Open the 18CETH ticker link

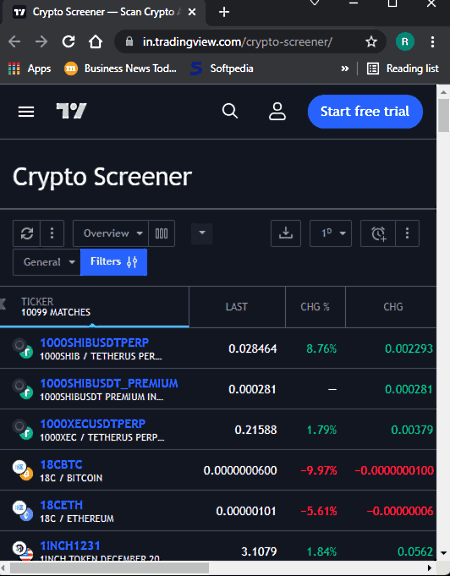pos(61,505)
